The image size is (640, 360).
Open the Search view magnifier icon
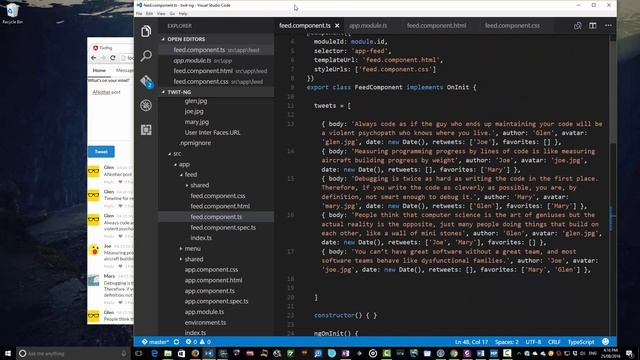click(x=146, y=56)
